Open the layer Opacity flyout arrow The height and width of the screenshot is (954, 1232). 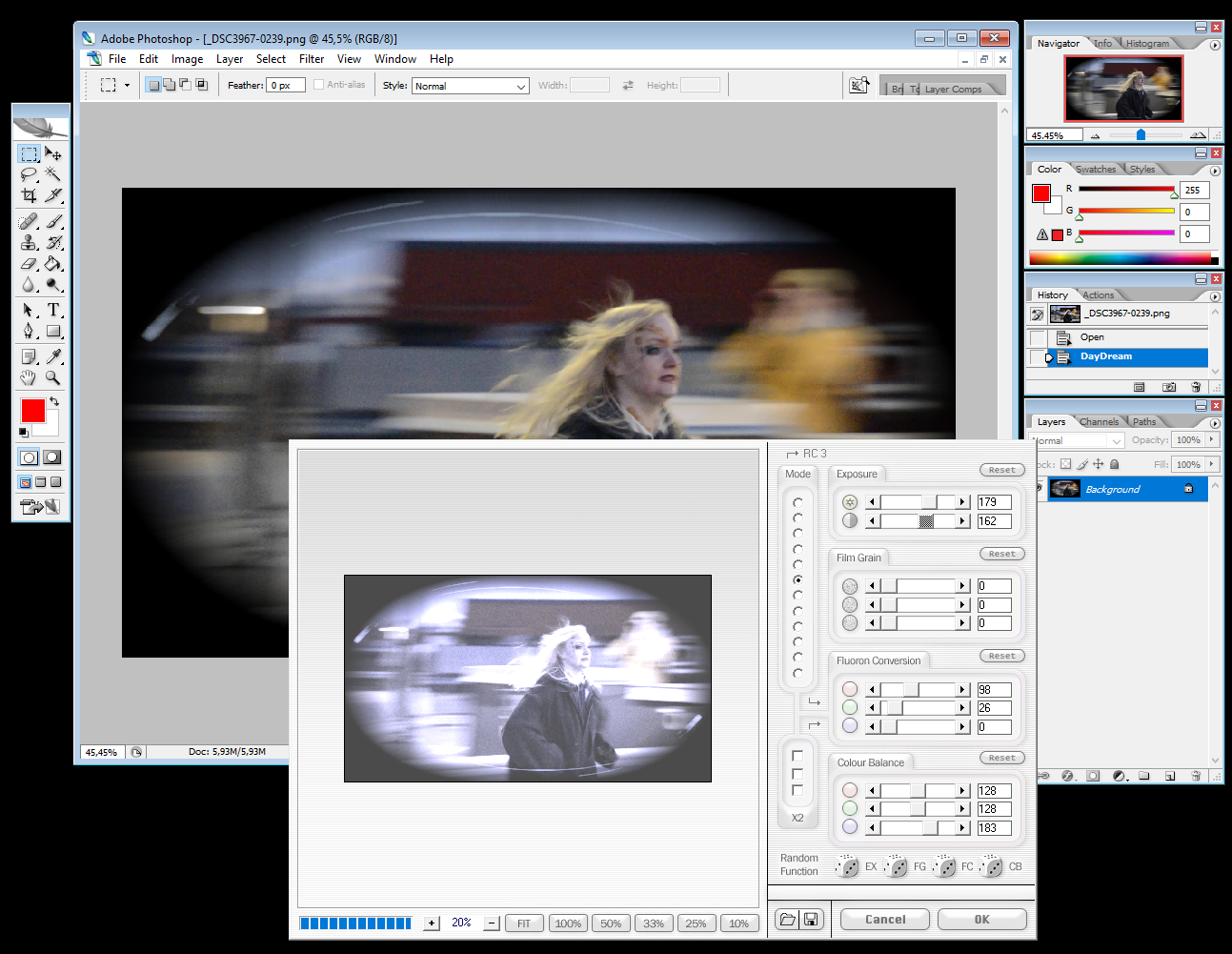pos(1212,439)
